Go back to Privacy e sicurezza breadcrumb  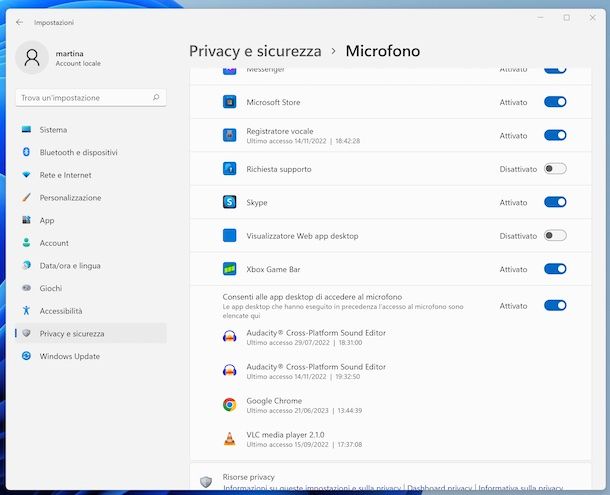[x=255, y=51]
